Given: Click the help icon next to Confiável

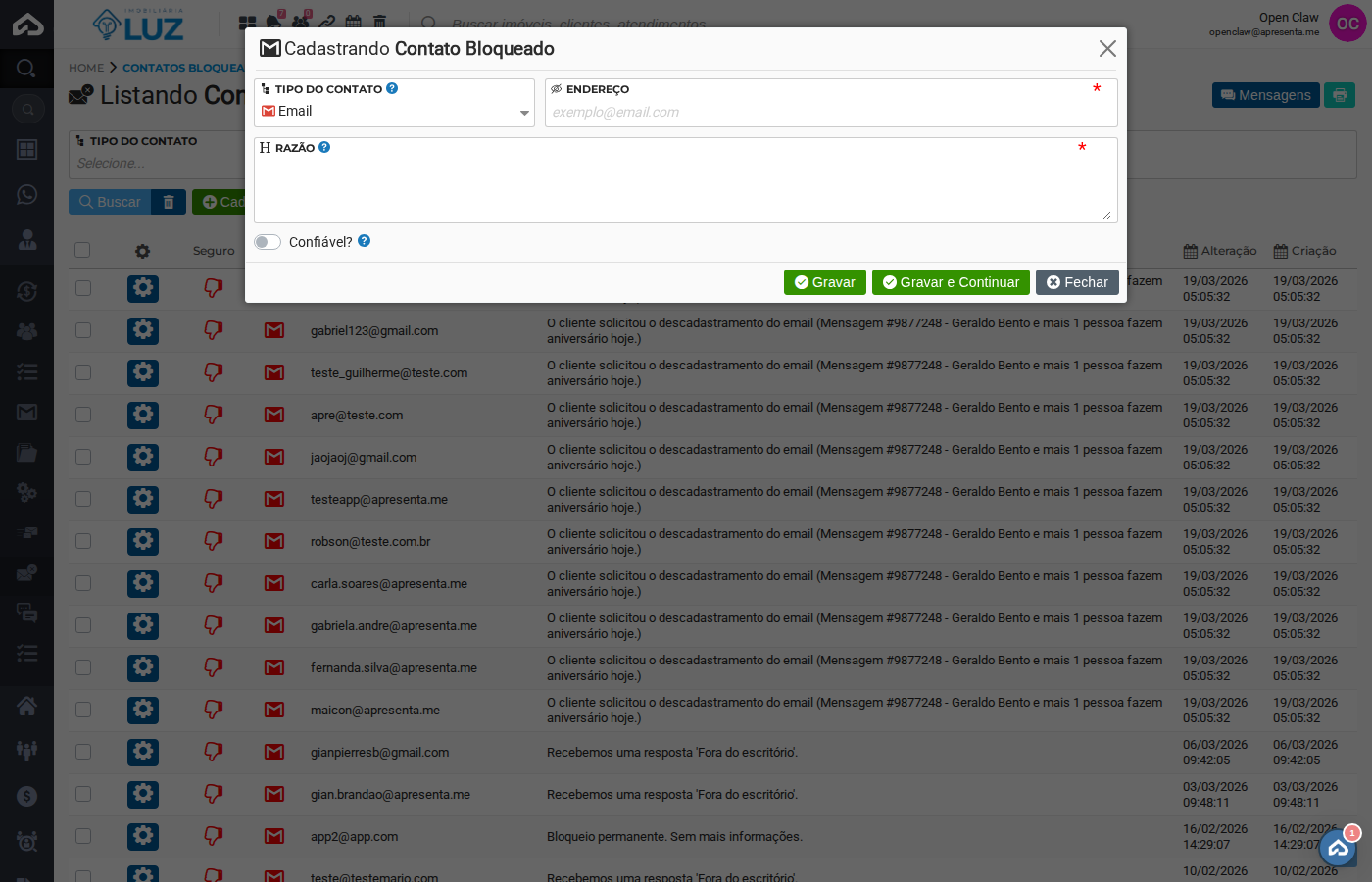Looking at the screenshot, I should [x=364, y=241].
